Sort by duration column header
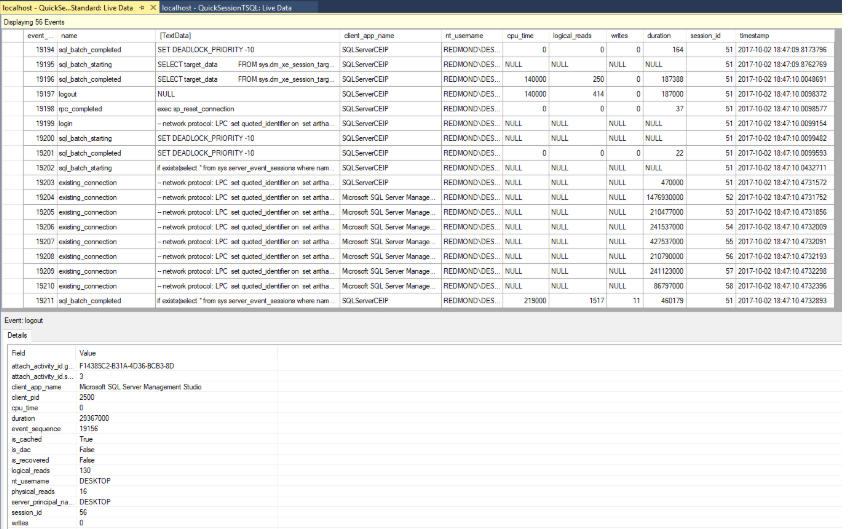The height and width of the screenshot is (529, 848). coord(659,35)
